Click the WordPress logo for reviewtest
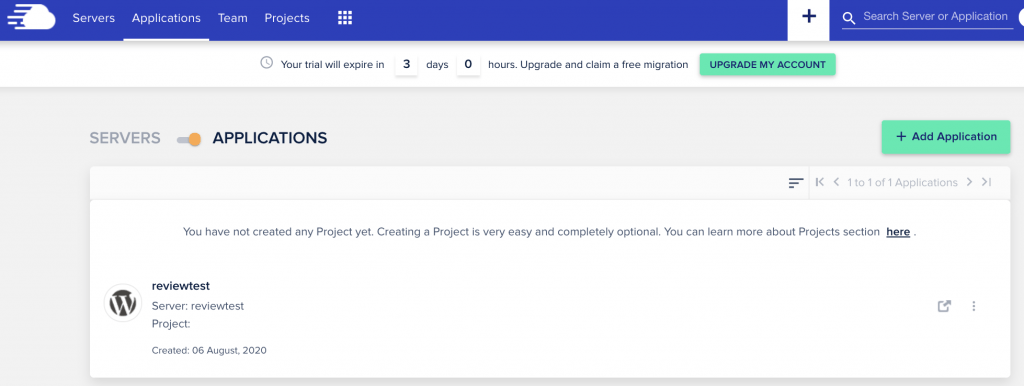 click(x=123, y=302)
